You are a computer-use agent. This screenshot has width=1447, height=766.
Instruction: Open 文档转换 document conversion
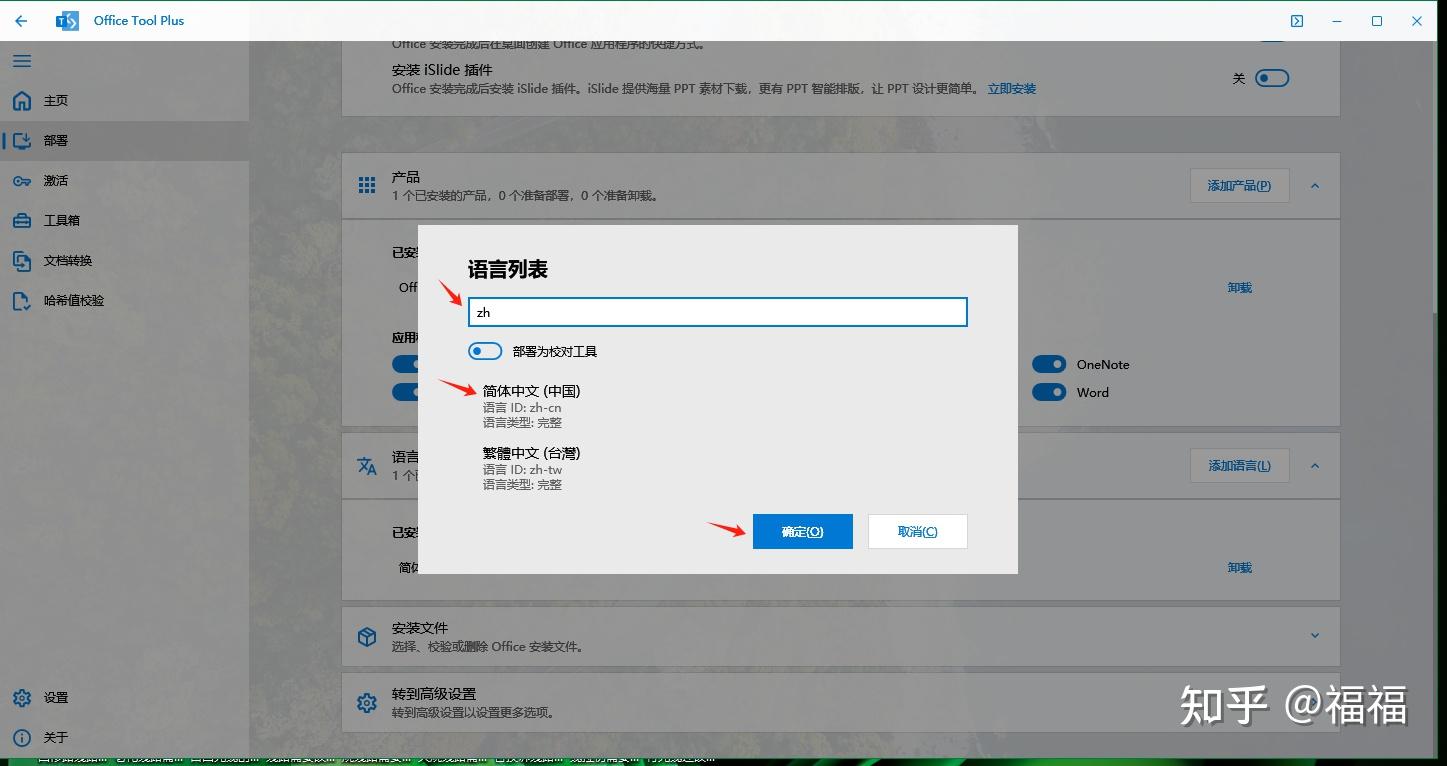click(x=124, y=260)
